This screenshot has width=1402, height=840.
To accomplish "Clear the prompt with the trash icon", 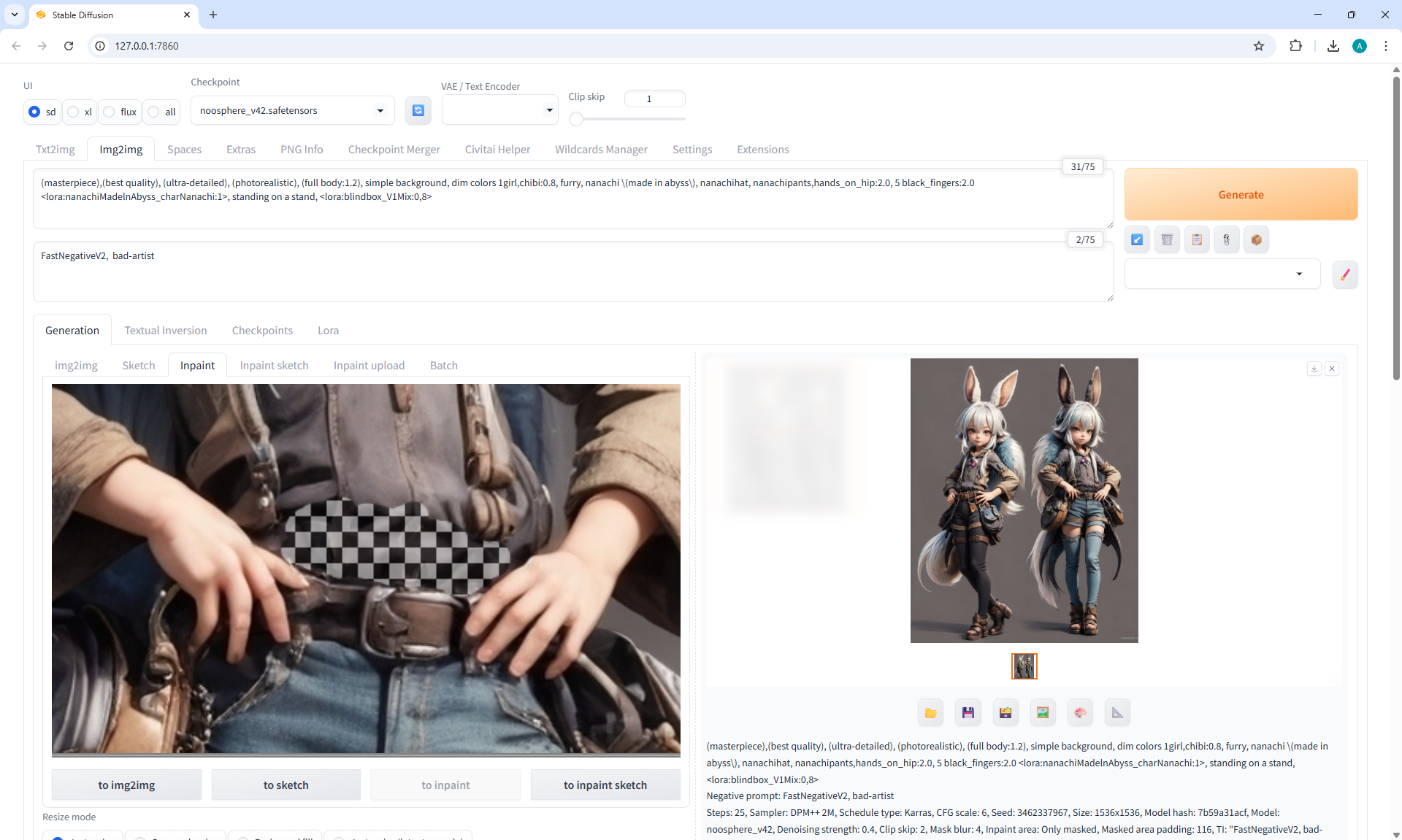I will coord(1167,239).
